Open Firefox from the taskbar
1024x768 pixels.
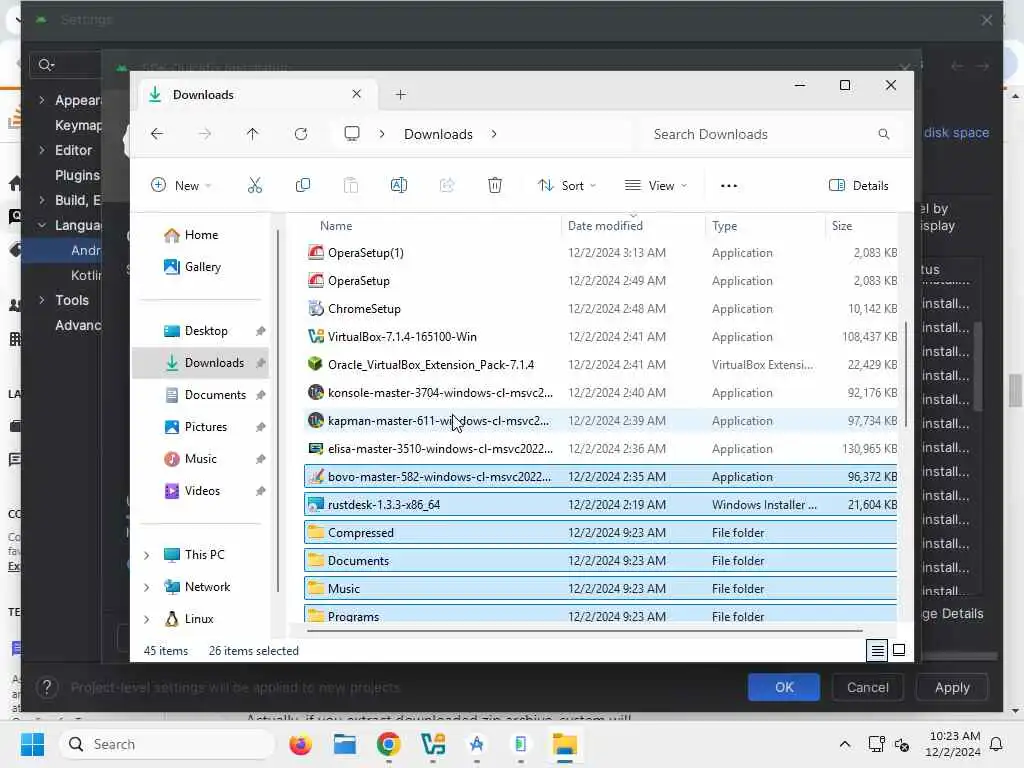coord(300,744)
